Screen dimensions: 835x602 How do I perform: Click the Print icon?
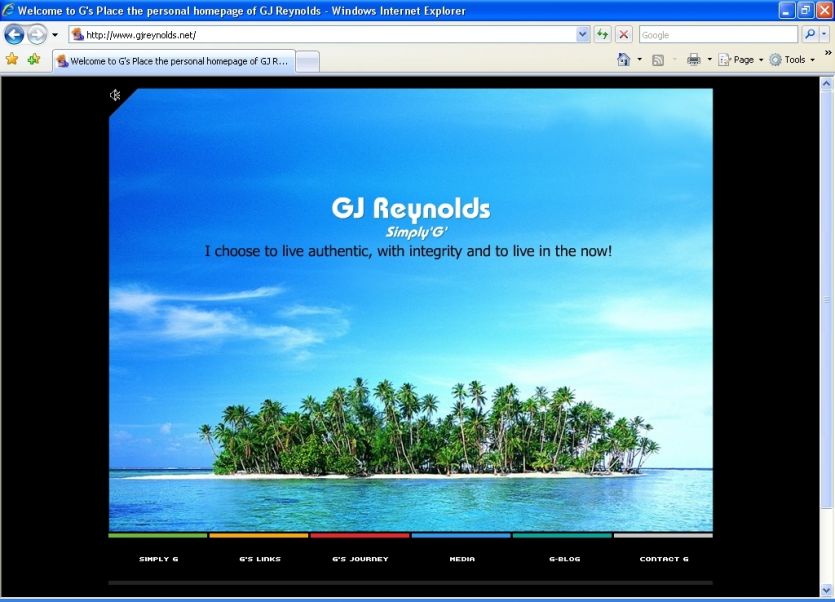coord(693,60)
